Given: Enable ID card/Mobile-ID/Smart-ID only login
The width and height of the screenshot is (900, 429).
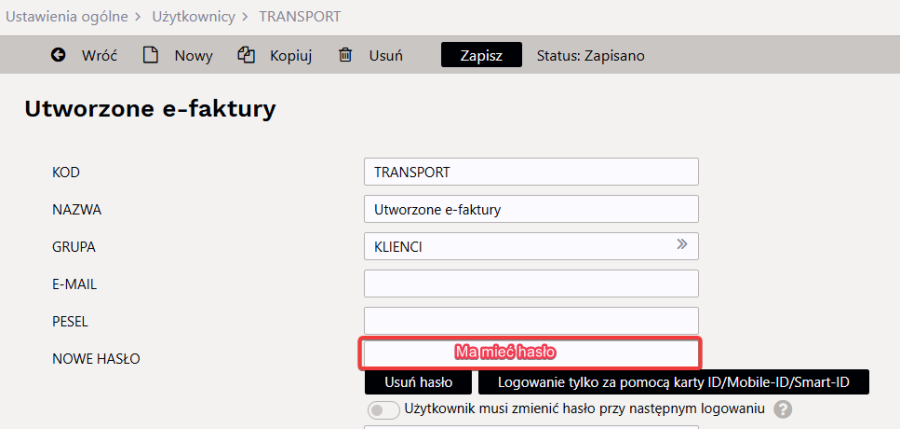Looking at the screenshot, I should click(672, 382).
